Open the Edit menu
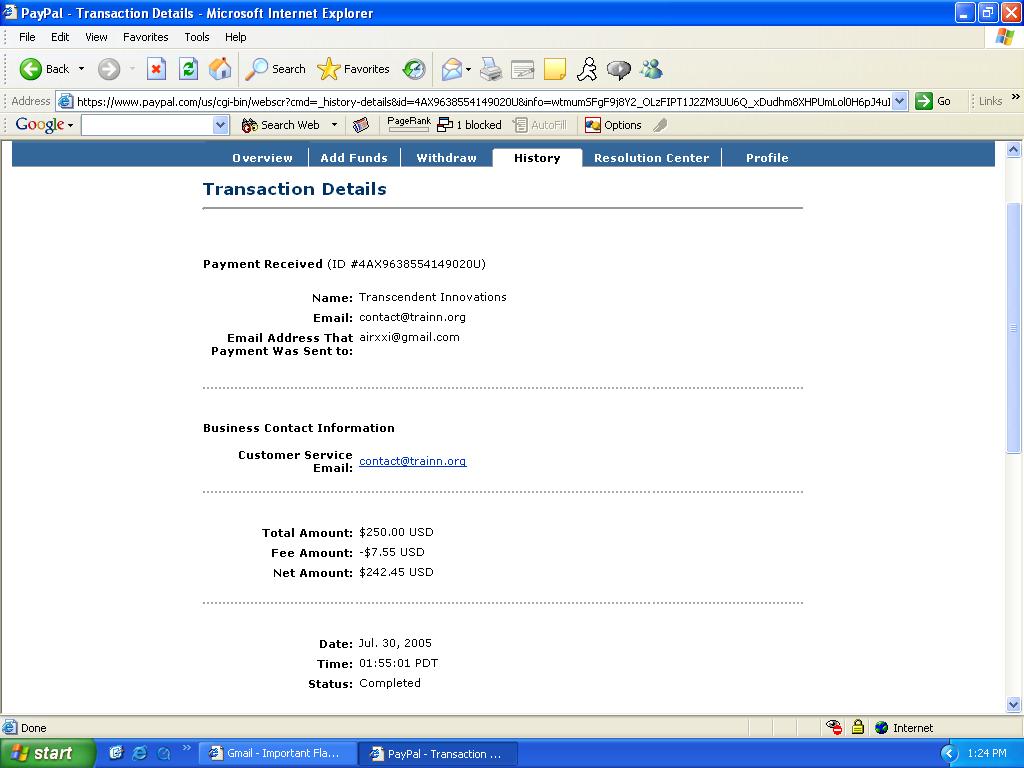 coord(60,37)
